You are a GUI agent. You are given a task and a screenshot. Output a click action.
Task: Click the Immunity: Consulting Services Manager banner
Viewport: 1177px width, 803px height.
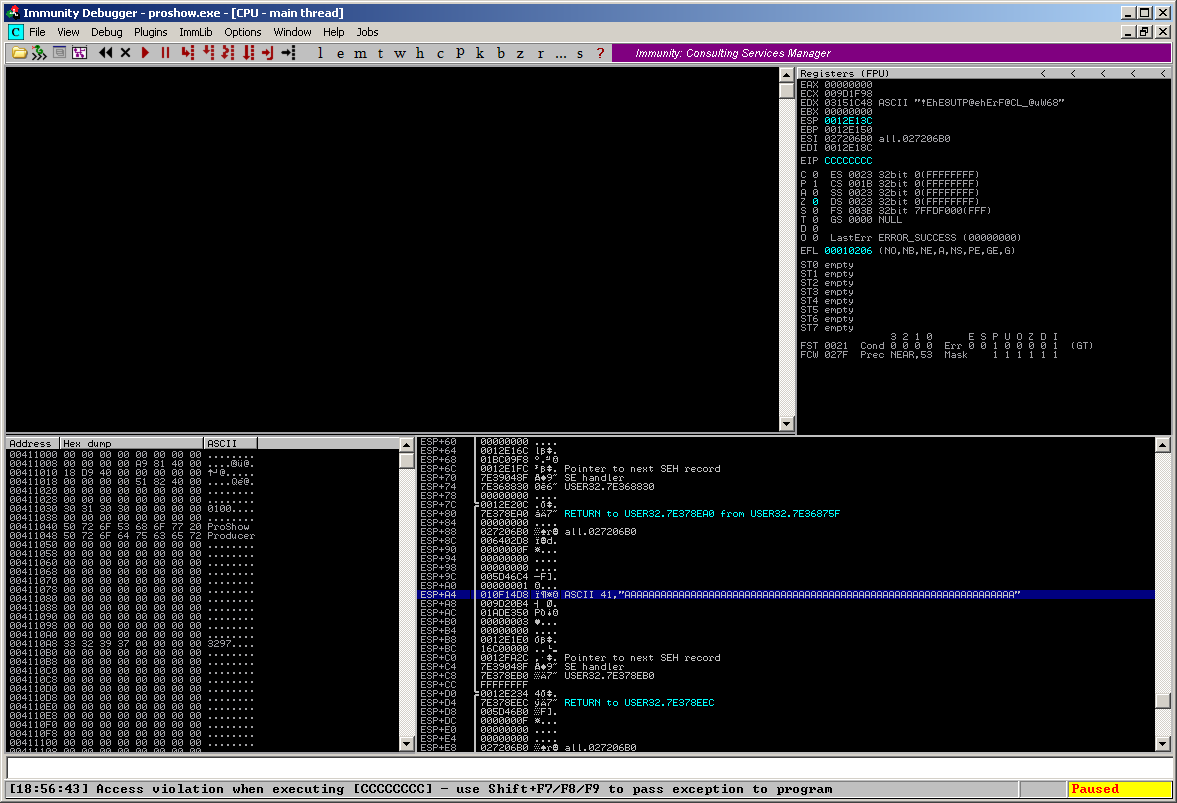[891, 53]
